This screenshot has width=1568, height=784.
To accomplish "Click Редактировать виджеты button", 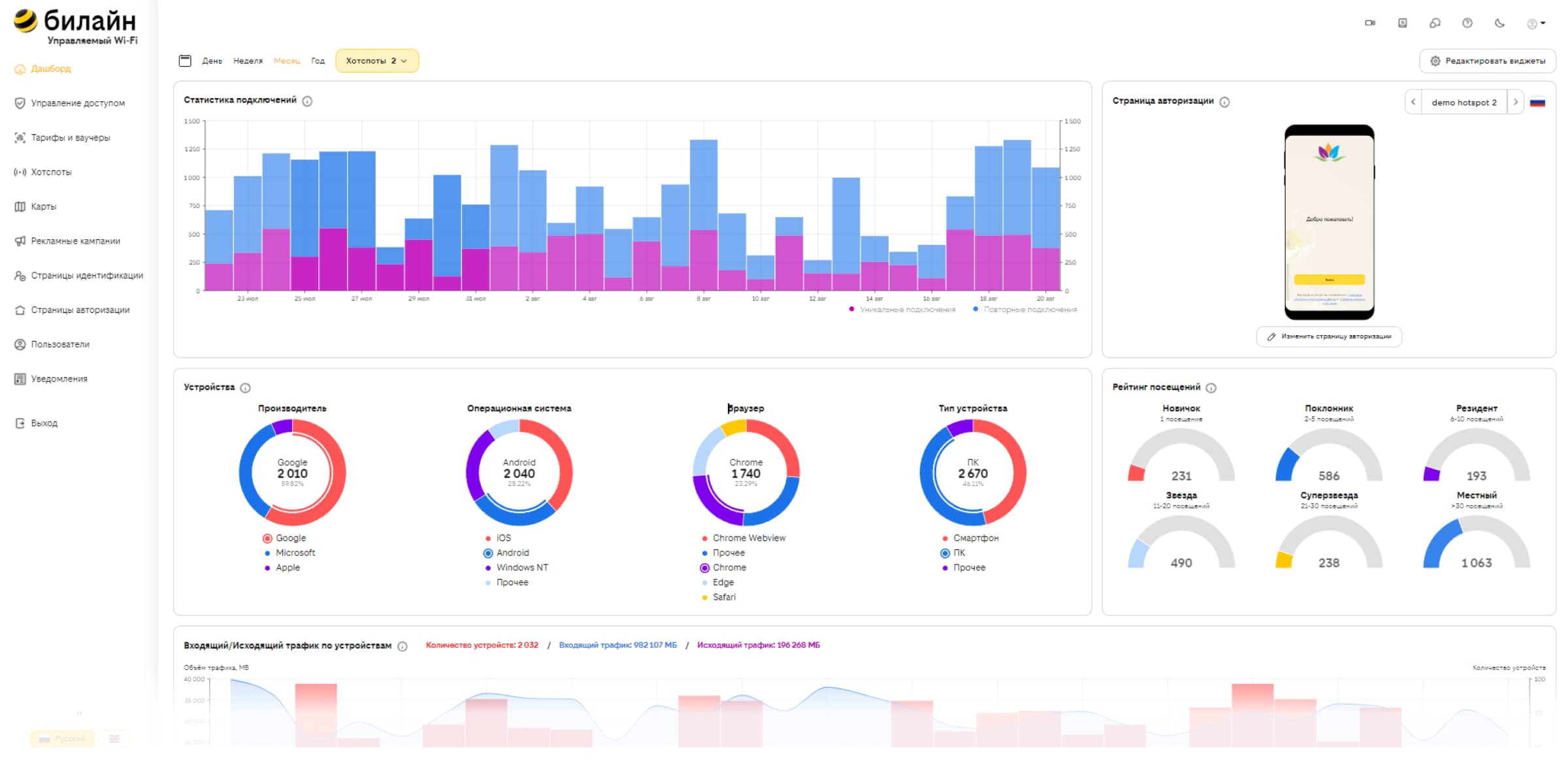I will click(x=1488, y=61).
